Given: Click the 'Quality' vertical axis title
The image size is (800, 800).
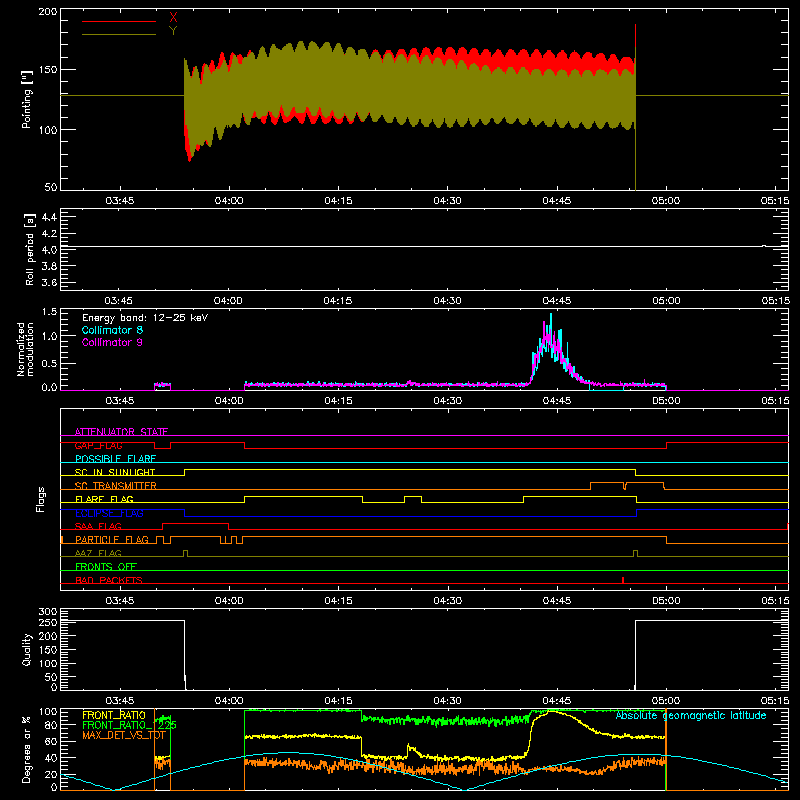Looking at the screenshot, I should 27,649.
